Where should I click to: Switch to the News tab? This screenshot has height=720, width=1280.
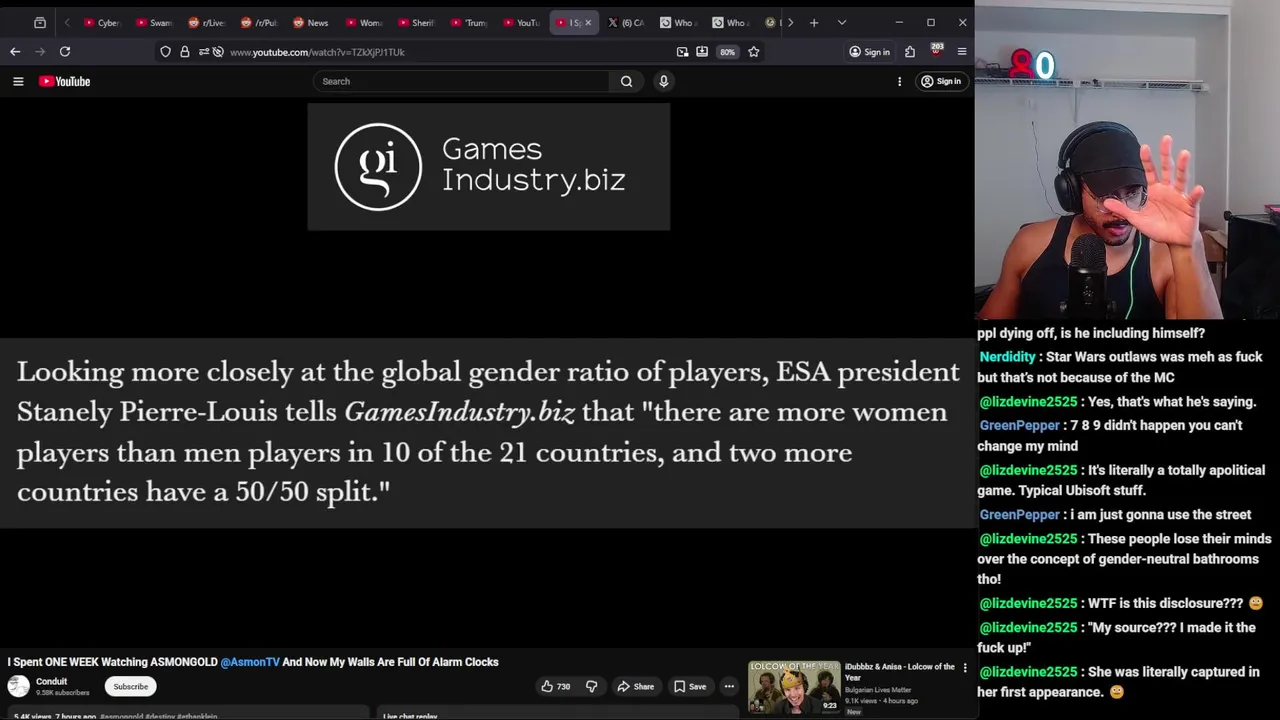(310, 22)
